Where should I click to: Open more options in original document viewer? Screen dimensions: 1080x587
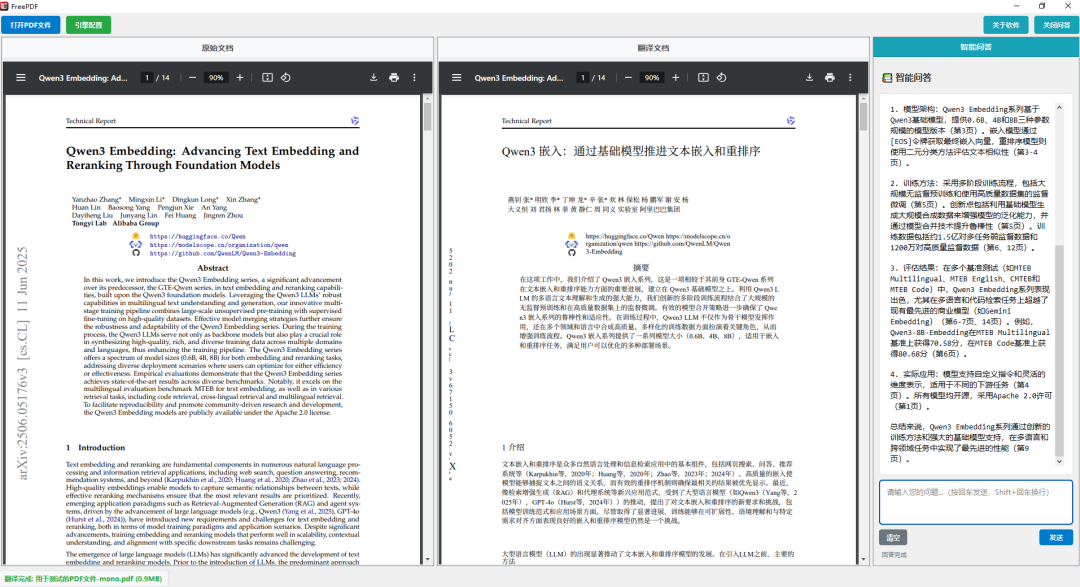(x=415, y=77)
